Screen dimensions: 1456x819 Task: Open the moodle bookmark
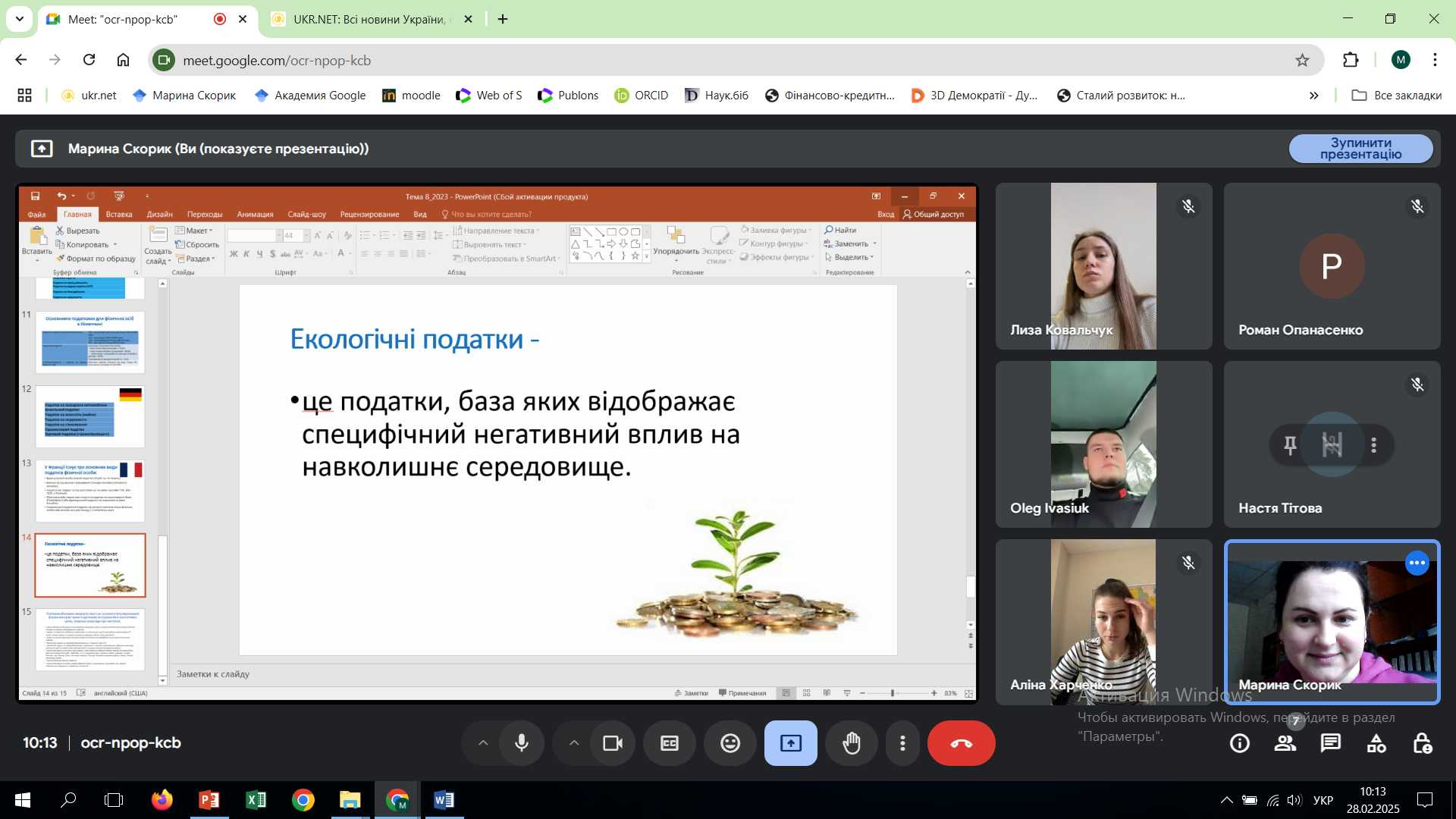411,96
